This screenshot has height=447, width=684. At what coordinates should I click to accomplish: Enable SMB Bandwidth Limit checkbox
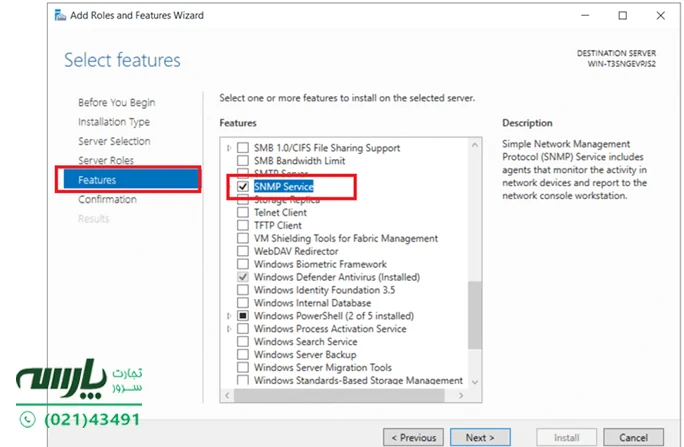tap(243, 160)
